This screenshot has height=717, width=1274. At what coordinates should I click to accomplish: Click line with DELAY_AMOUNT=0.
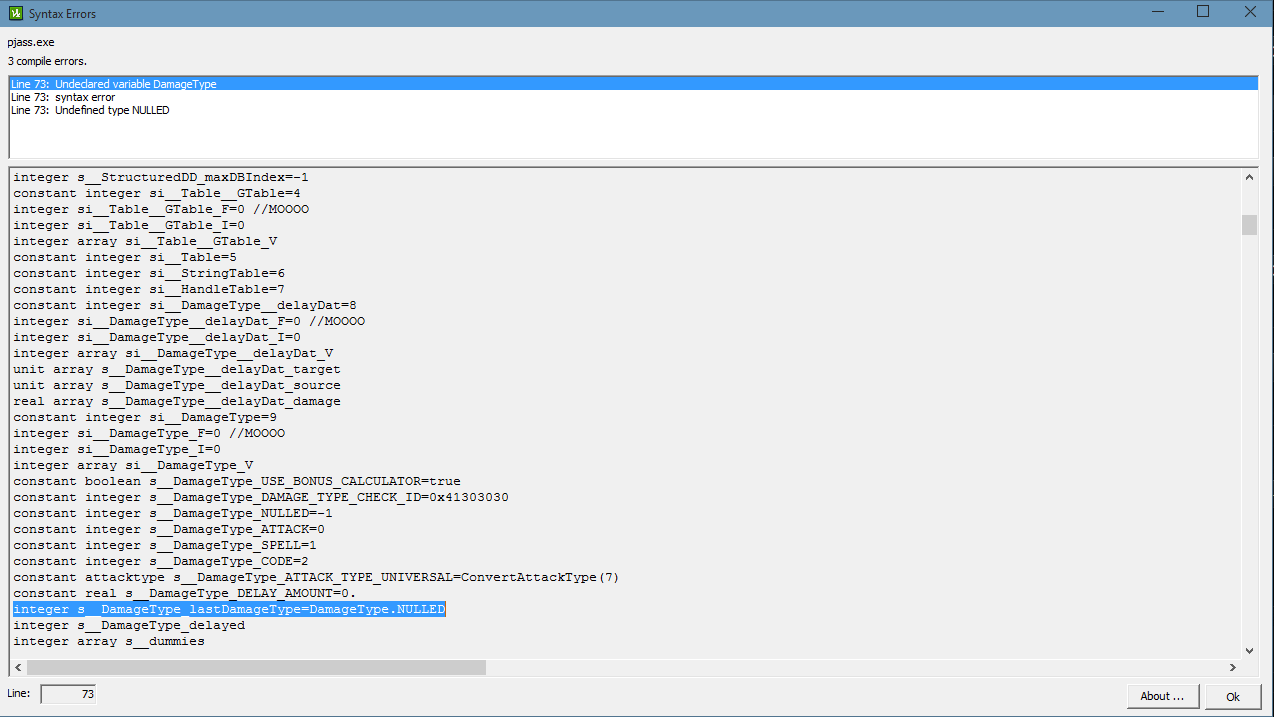tap(185, 593)
